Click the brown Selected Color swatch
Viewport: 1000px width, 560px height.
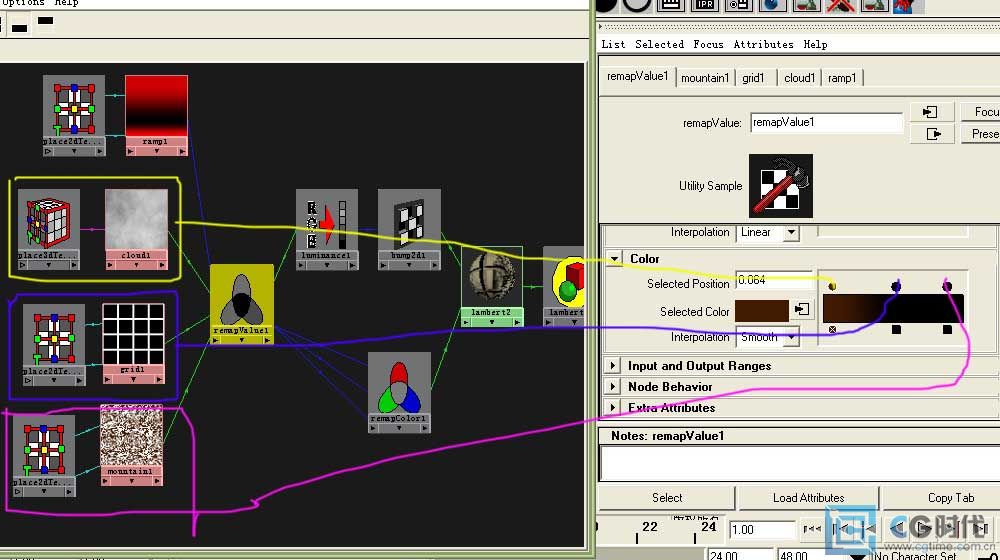tap(761, 311)
